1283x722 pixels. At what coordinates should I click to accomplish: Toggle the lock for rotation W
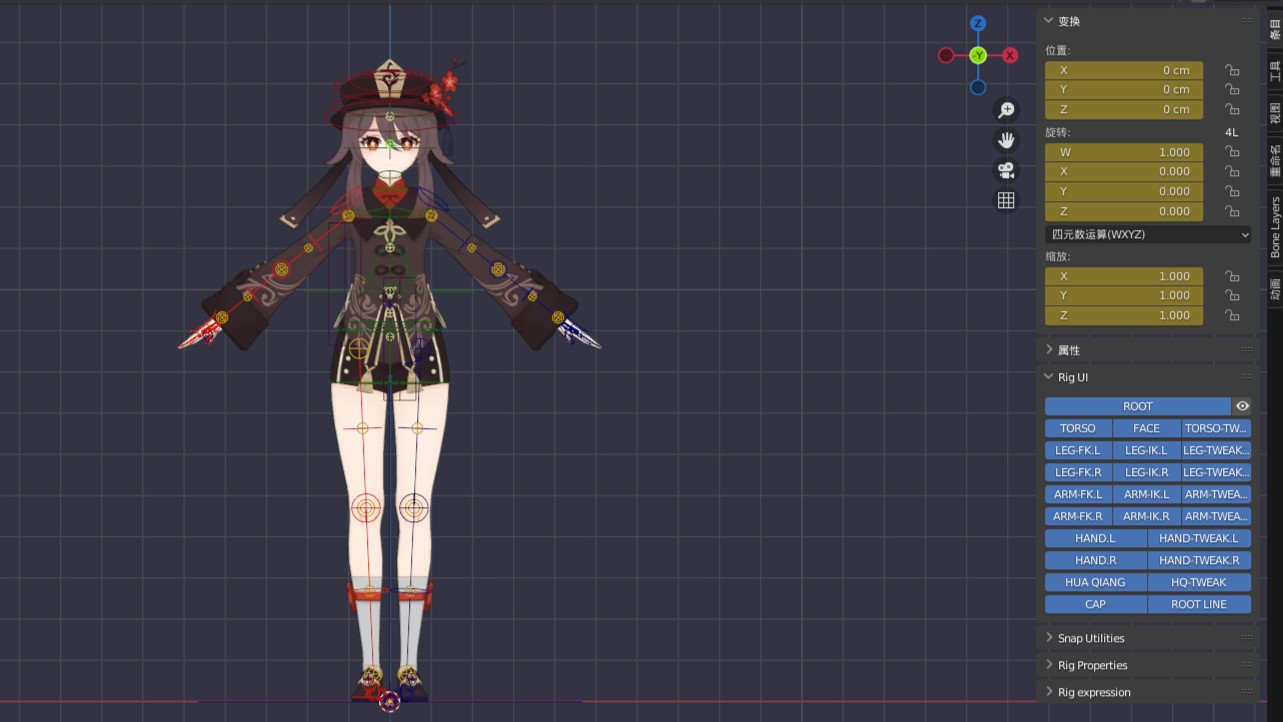pyautogui.click(x=1232, y=152)
